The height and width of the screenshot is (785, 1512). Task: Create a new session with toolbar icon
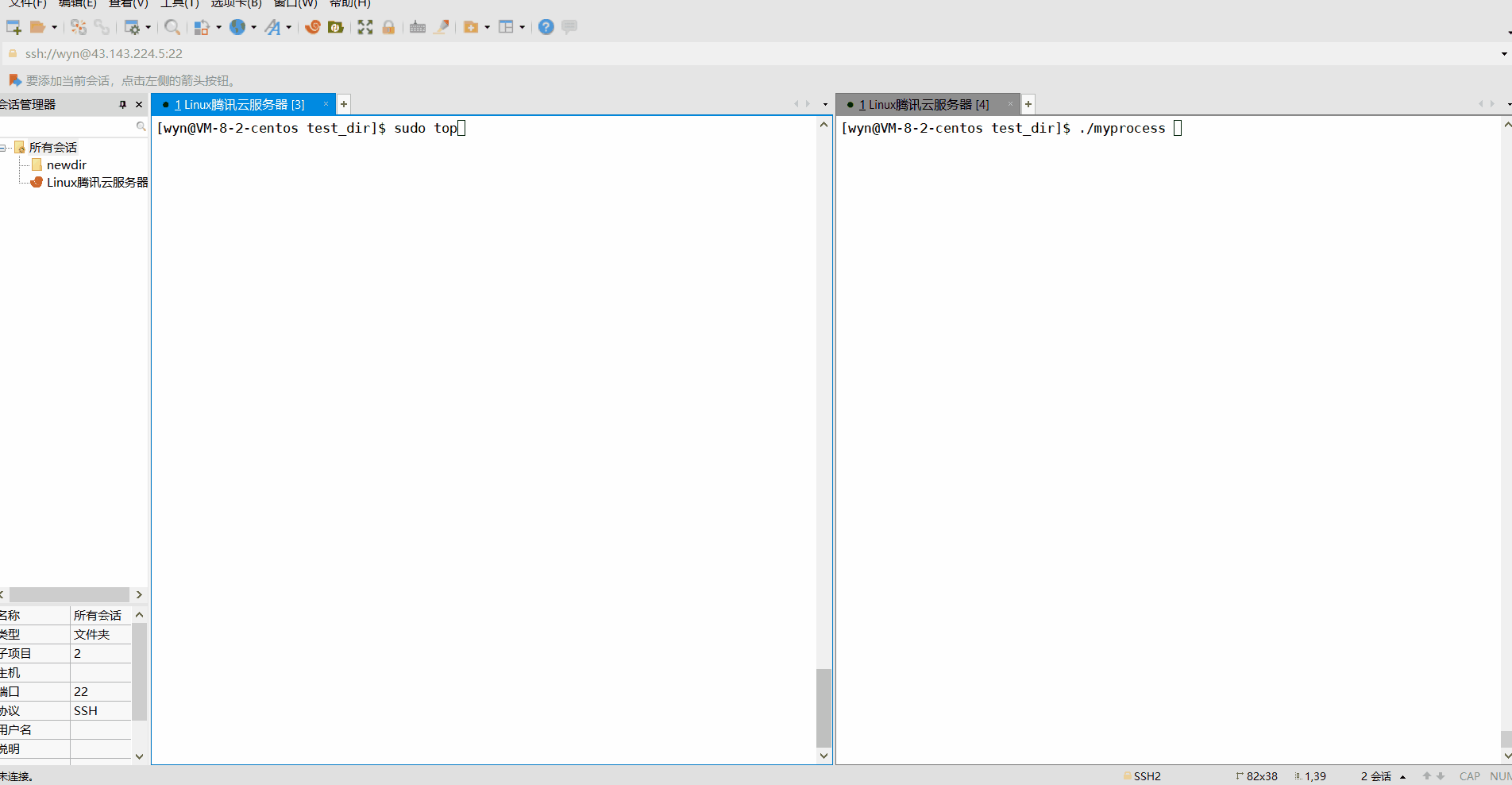click(x=13, y=27)
